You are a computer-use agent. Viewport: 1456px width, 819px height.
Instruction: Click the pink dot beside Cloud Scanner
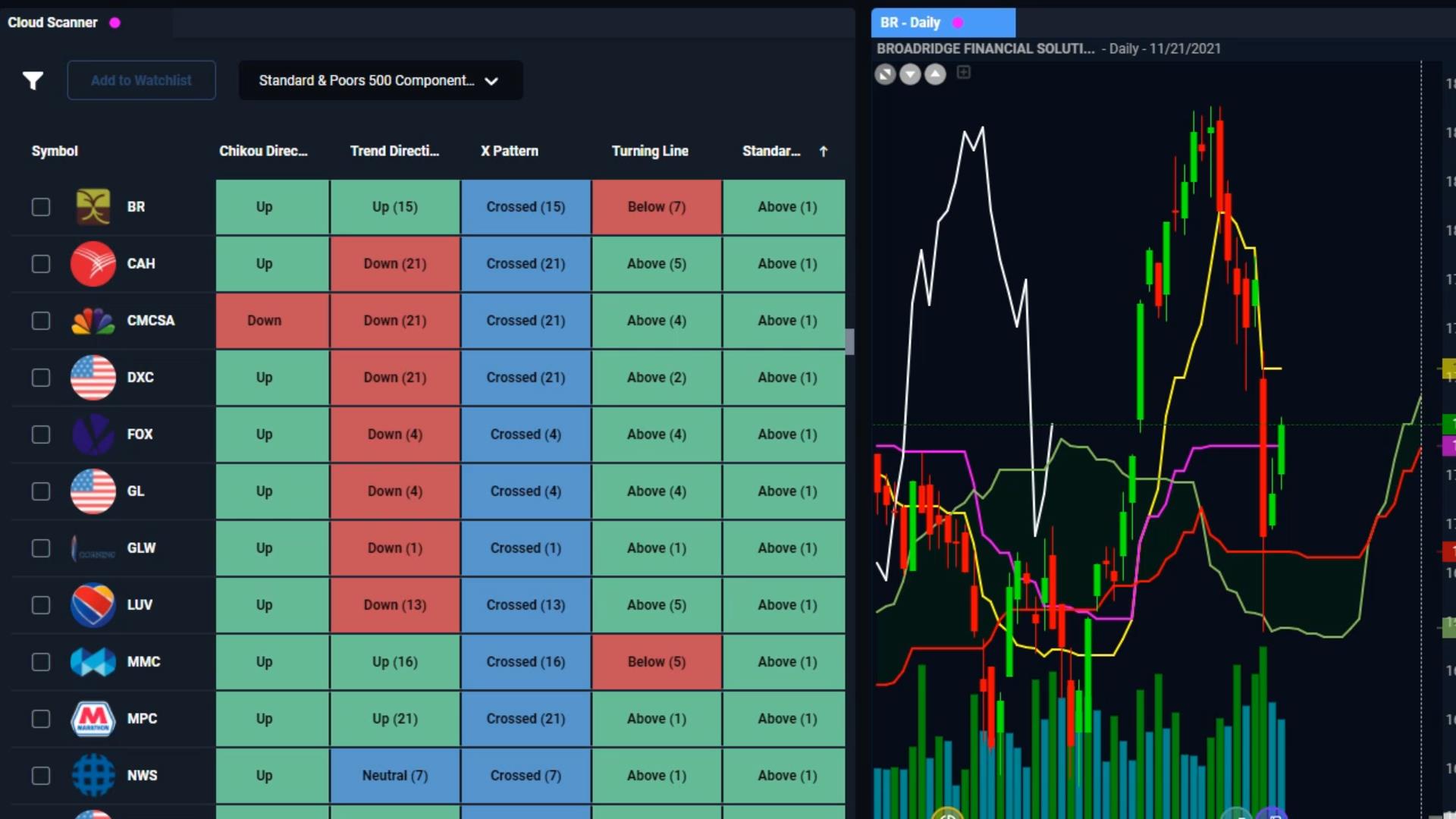pyautogui.click(x=115, y=23)
